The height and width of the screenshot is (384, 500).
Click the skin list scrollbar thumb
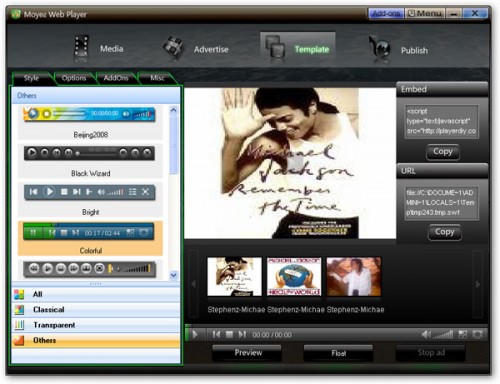[x=173, y=144]
